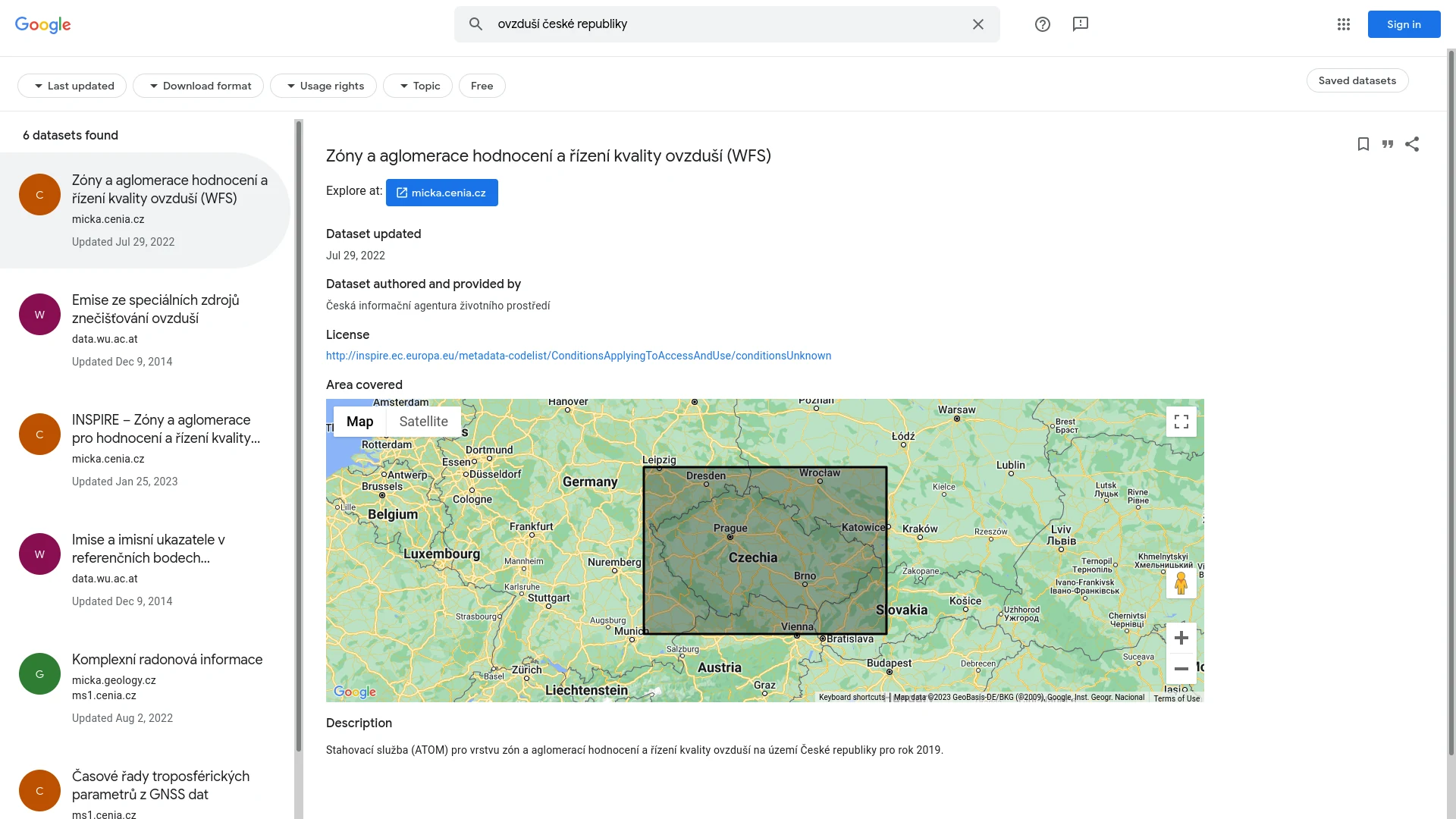Click the 'Updated Jan 25, 2023' text
The image size is (1456, 819).
(x=125, y=482)
